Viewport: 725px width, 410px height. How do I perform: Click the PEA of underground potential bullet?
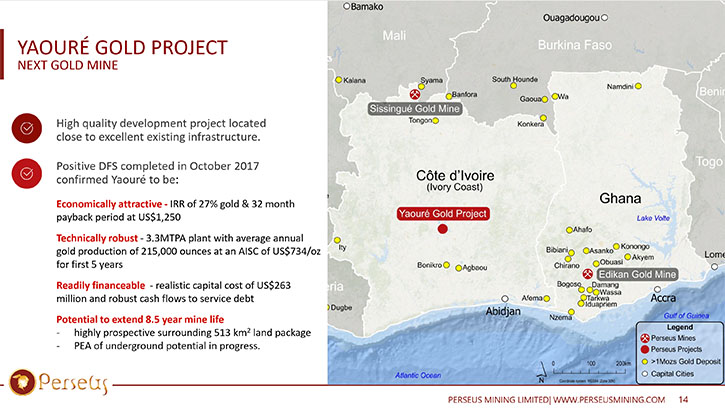[x=167, y=346]
